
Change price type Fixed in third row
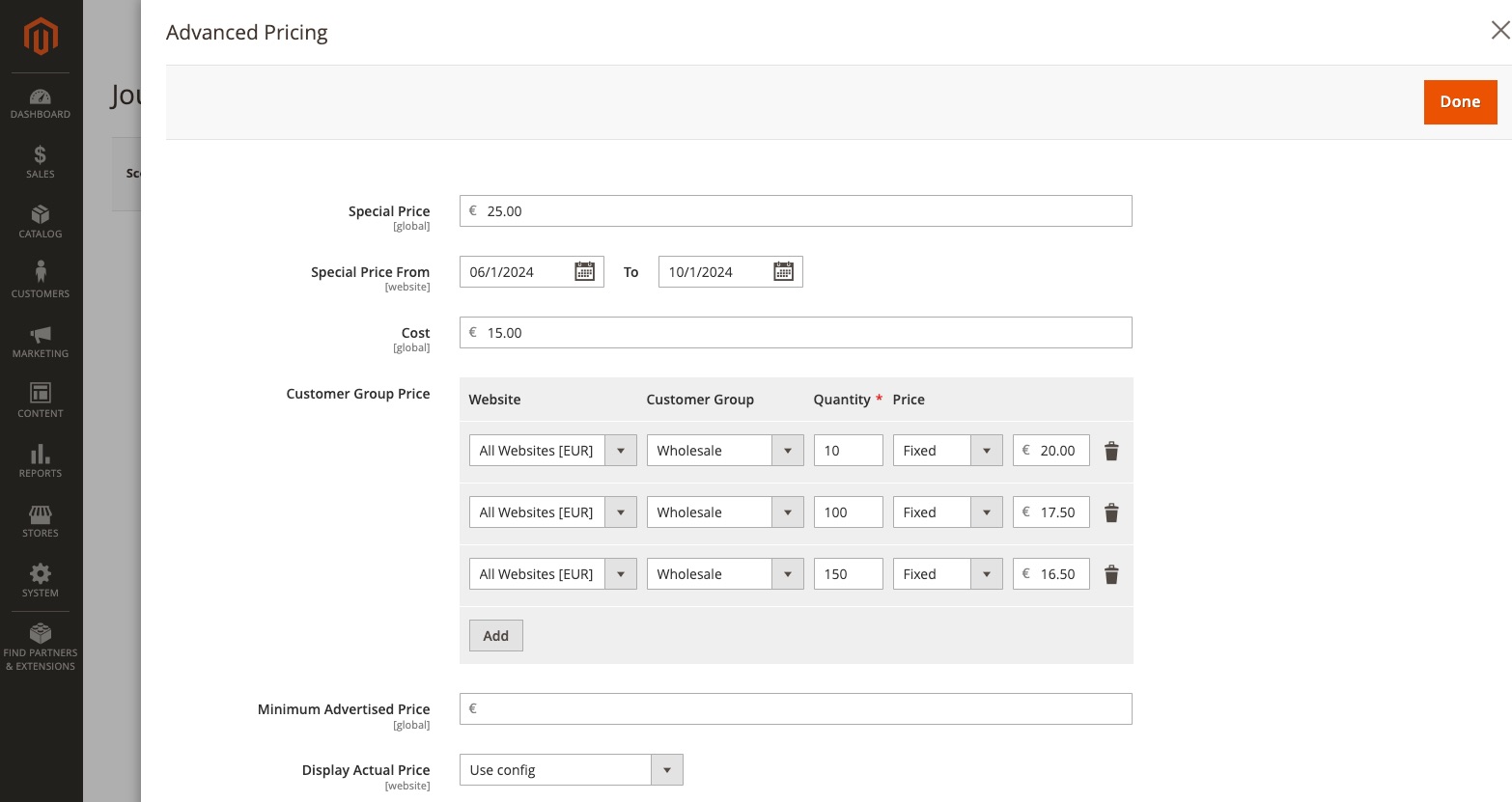point(946,574)
